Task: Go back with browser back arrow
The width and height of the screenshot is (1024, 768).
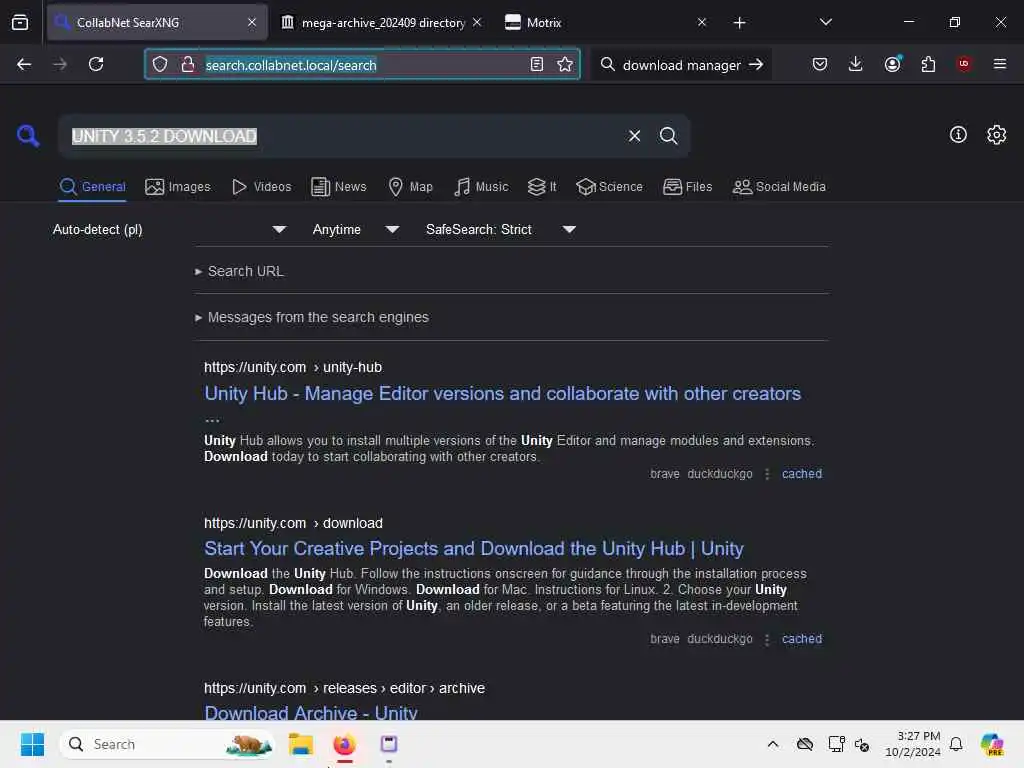Action: coord(24,64)
